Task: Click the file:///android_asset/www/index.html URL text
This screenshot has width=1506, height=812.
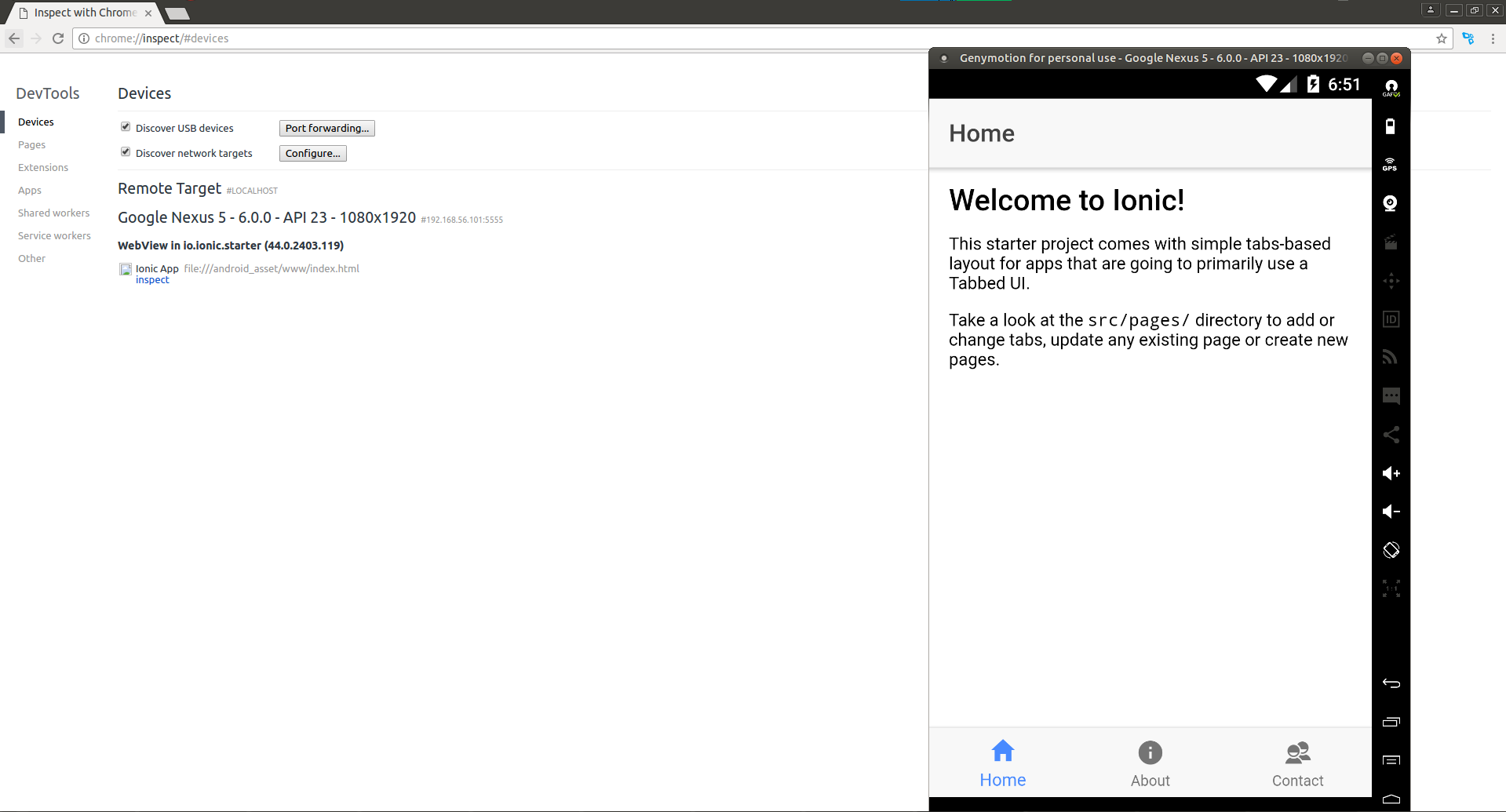Action: point(272,268)
